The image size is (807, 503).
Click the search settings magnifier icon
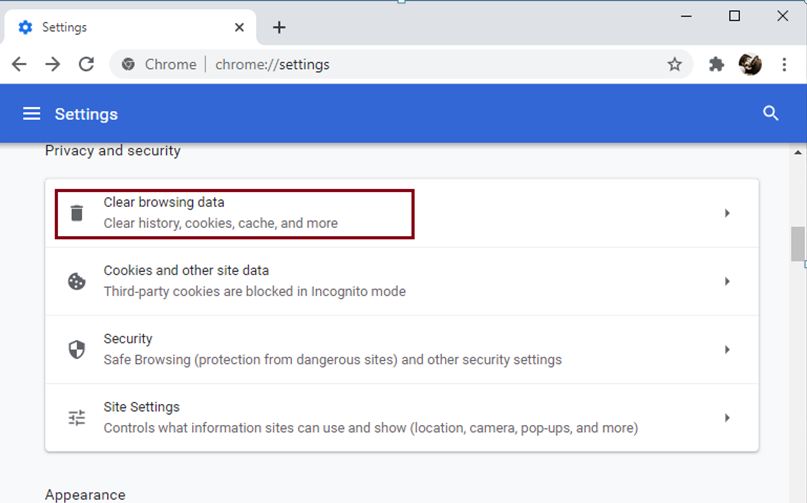(770, 113)
